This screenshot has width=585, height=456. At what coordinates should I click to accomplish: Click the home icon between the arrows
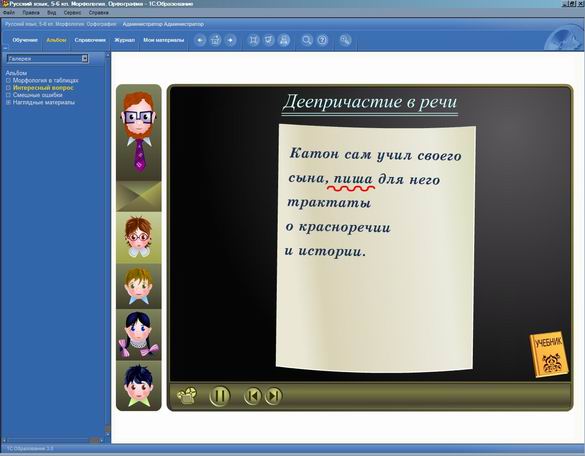[x=215, y=40]
